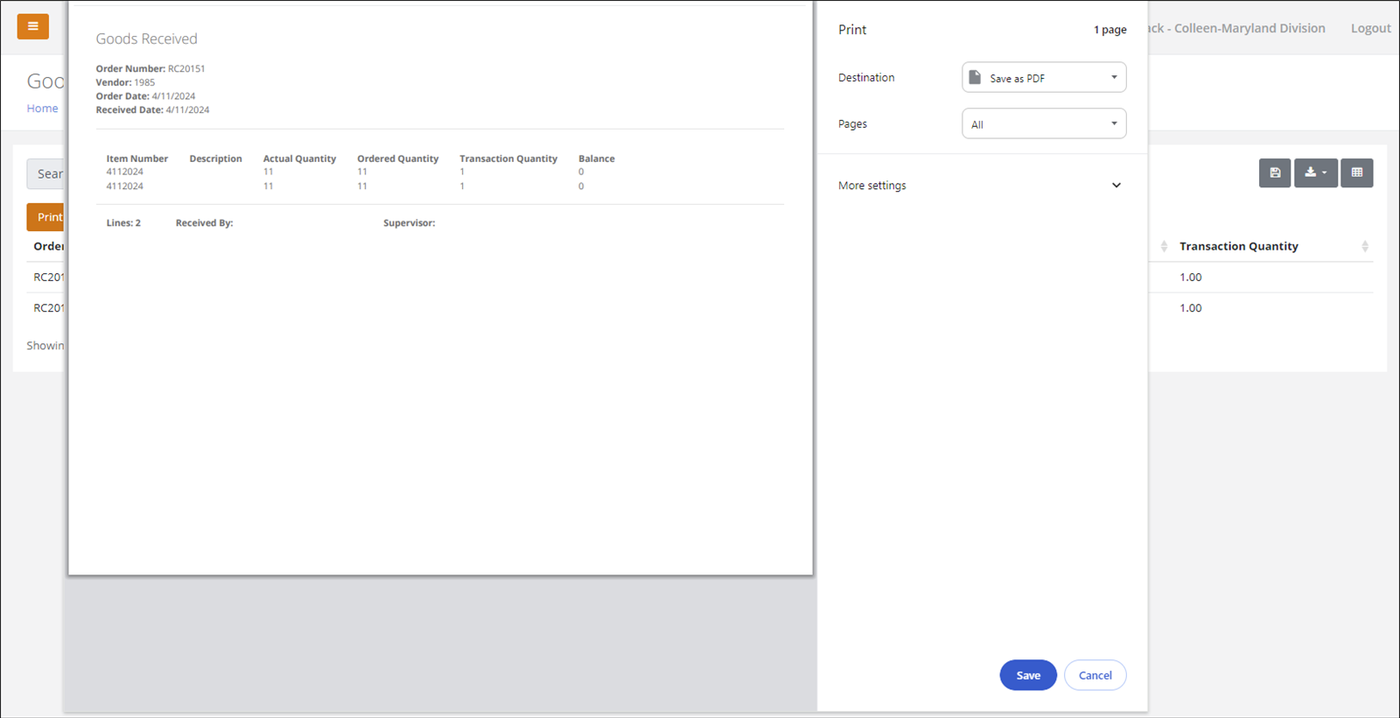
Task: Click the Print dialog title
Action: 852,30
